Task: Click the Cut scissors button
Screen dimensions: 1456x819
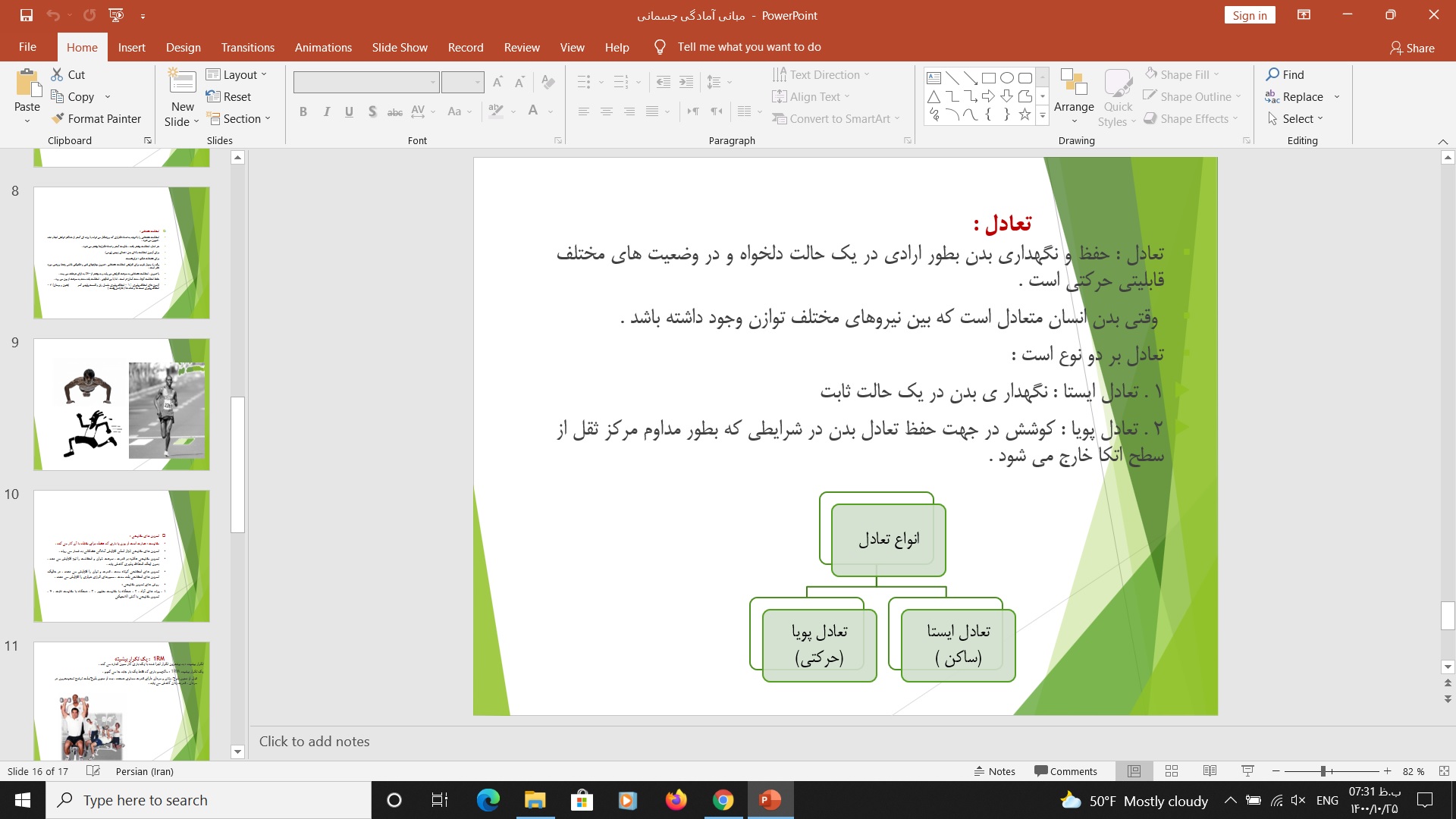Action: click(68, 74)
